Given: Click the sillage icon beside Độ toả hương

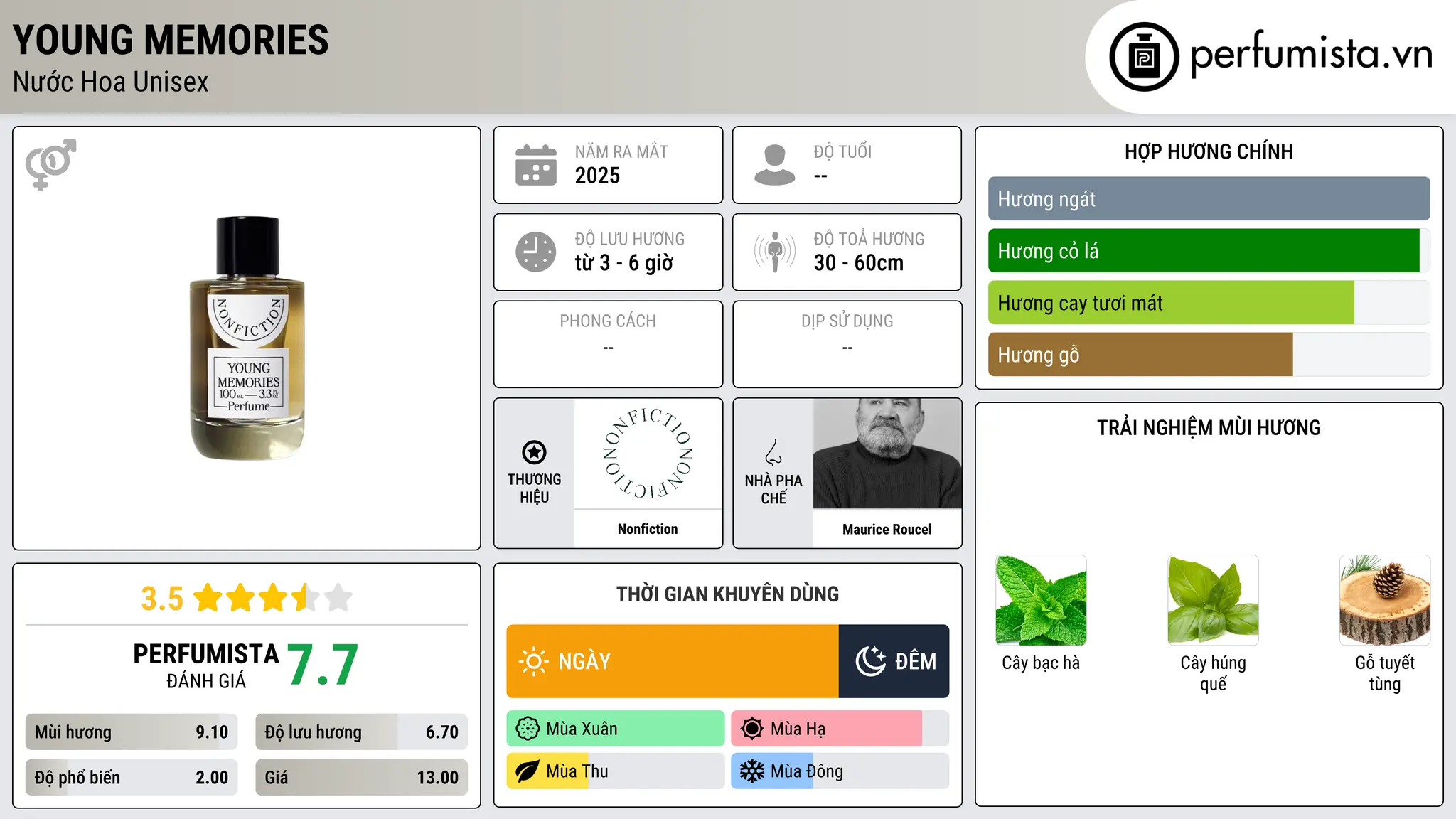Looking at the screenshot, I should point(775,252).
